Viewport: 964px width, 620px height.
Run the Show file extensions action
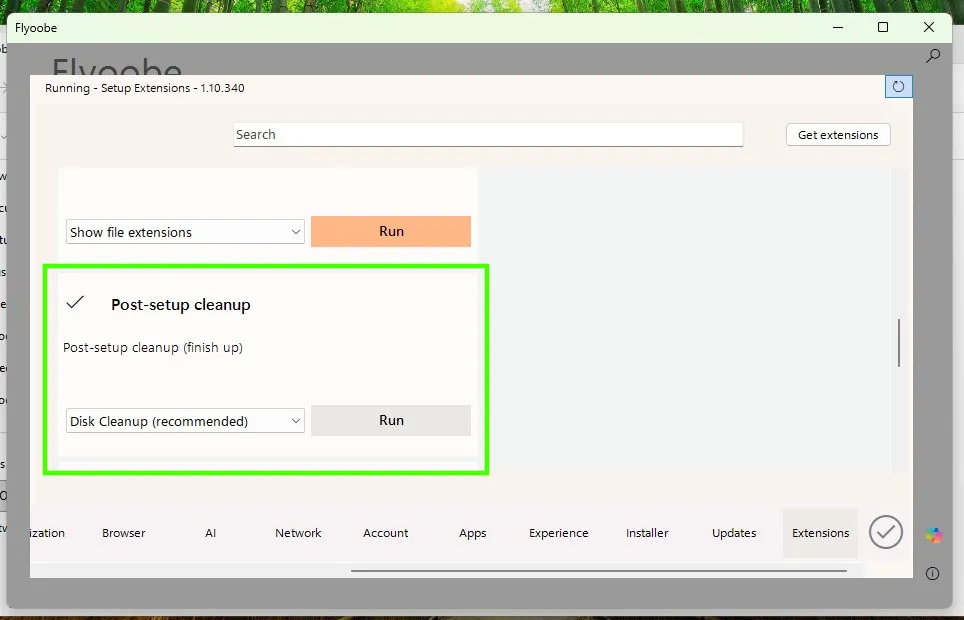(391, 231)
